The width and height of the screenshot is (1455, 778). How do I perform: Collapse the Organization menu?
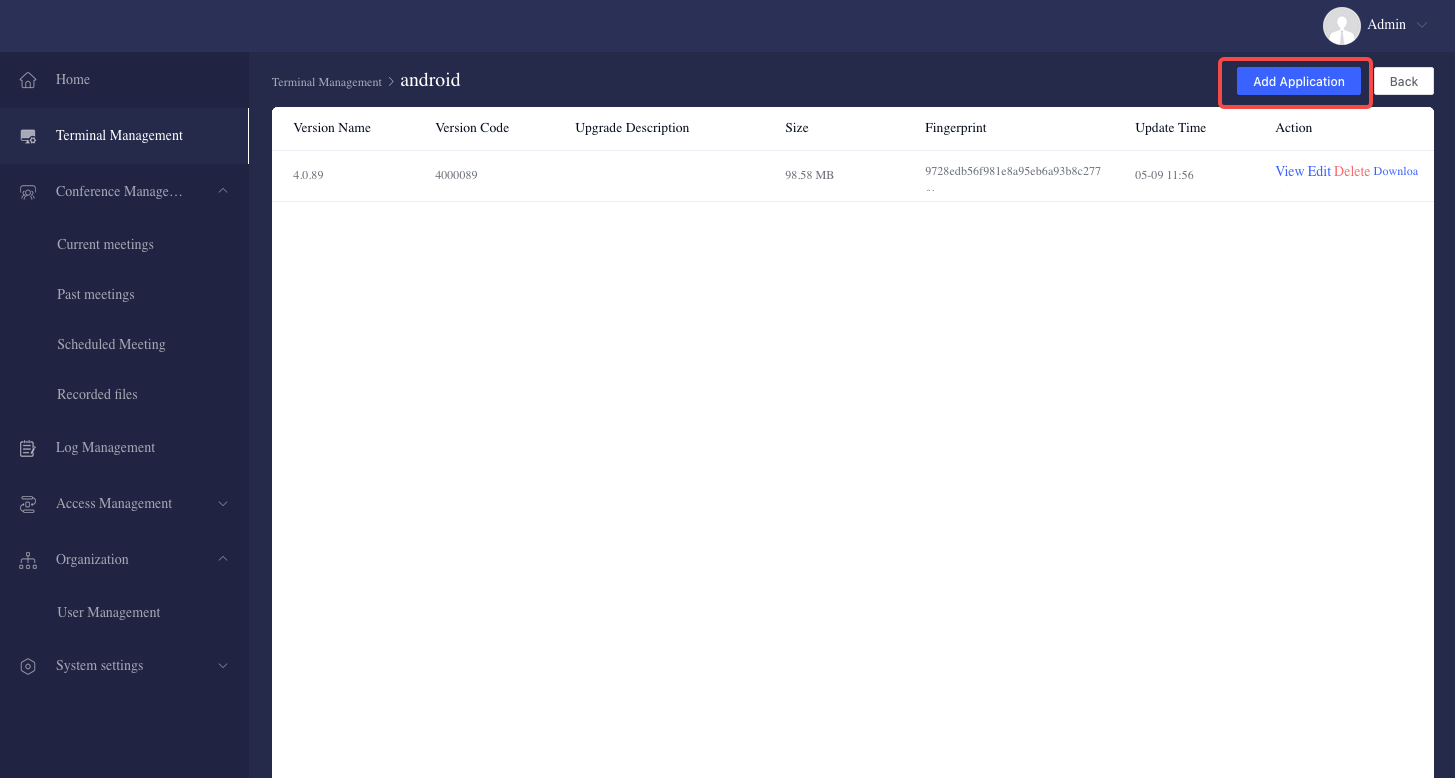222,559
